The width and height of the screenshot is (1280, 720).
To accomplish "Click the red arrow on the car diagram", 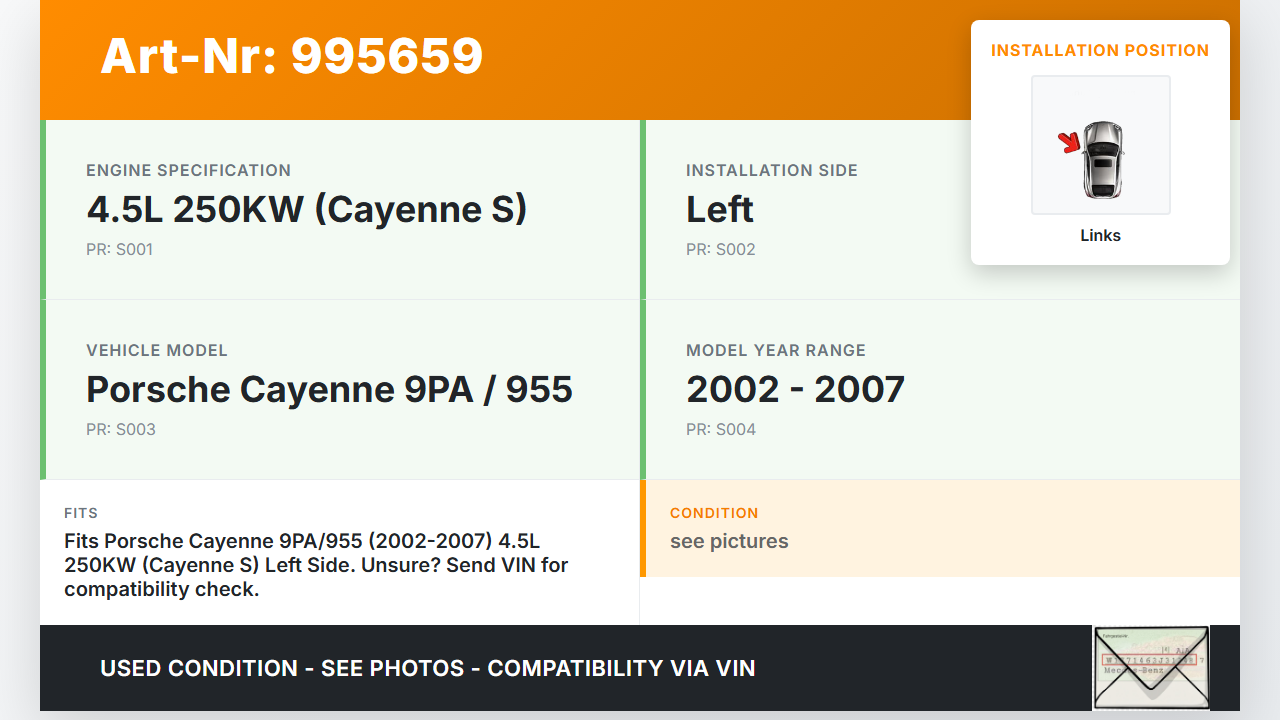I will tap(1070, 143).
